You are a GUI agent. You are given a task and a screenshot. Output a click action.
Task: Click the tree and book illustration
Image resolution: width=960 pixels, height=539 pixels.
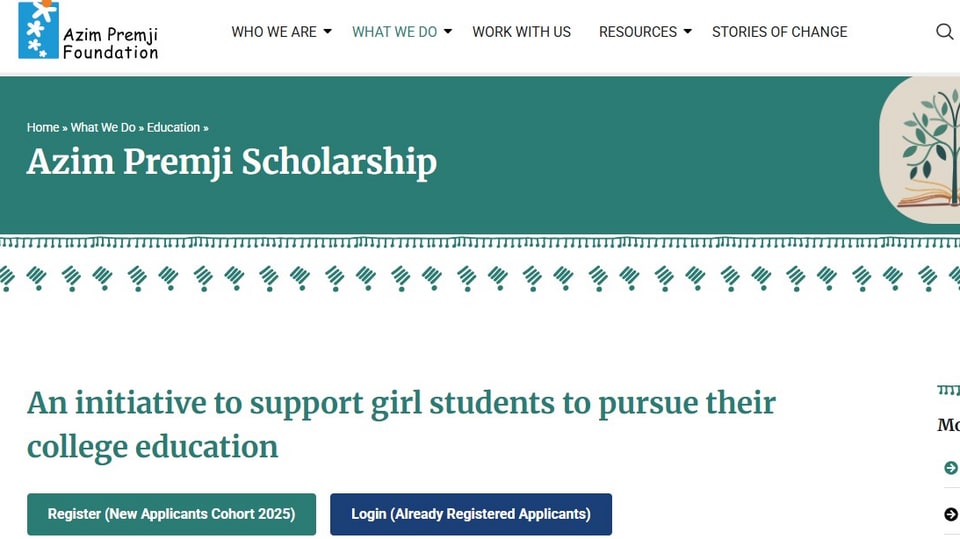920,150
